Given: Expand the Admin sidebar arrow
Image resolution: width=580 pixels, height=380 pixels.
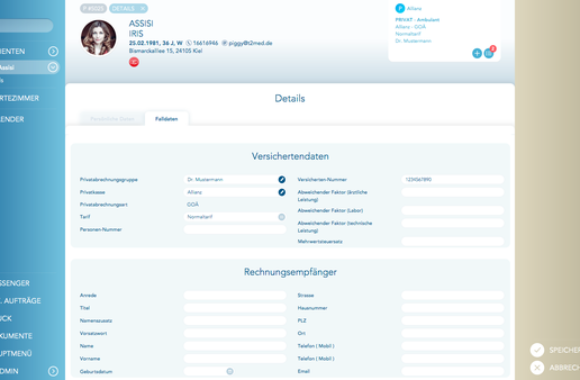Looking at the screenshot, I should click(53, 371).
